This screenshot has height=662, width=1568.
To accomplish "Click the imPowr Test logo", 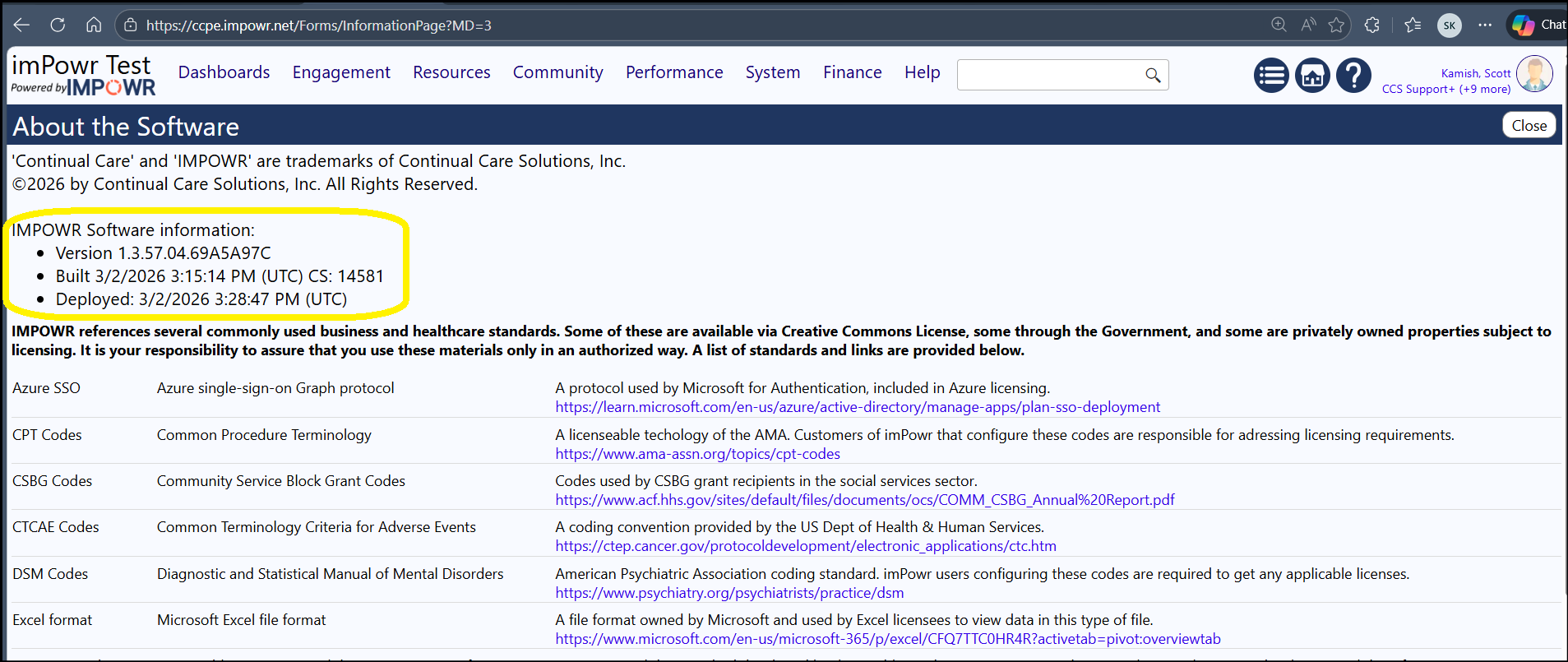I will tap(83, 75).
